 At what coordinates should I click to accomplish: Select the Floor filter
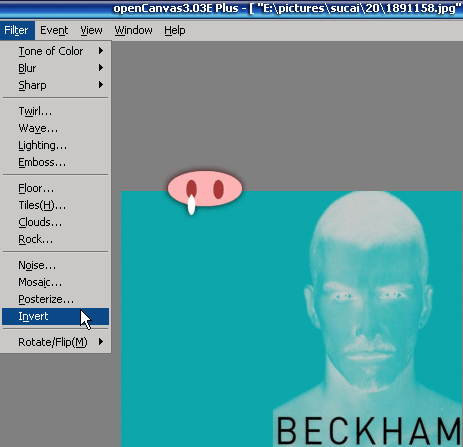click(x=55, y=188)
